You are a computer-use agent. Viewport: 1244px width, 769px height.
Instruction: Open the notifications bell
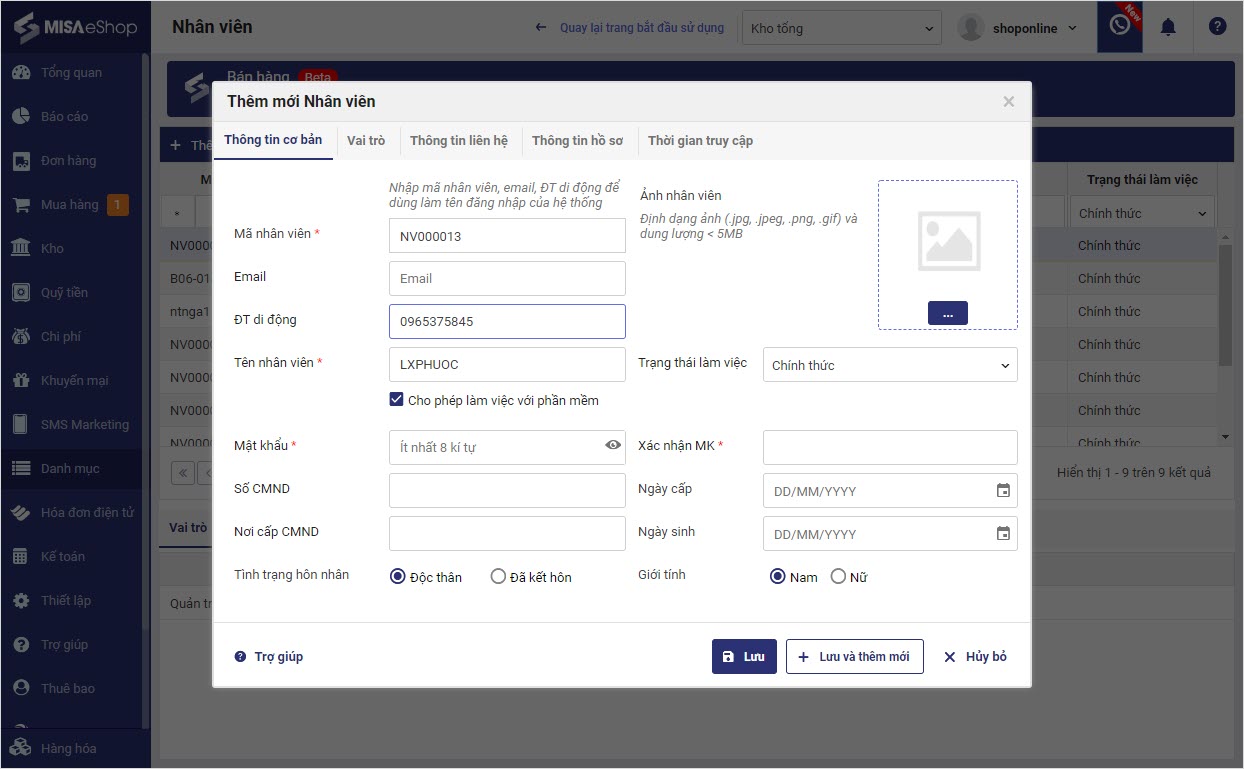click(x=1168, y=27)
